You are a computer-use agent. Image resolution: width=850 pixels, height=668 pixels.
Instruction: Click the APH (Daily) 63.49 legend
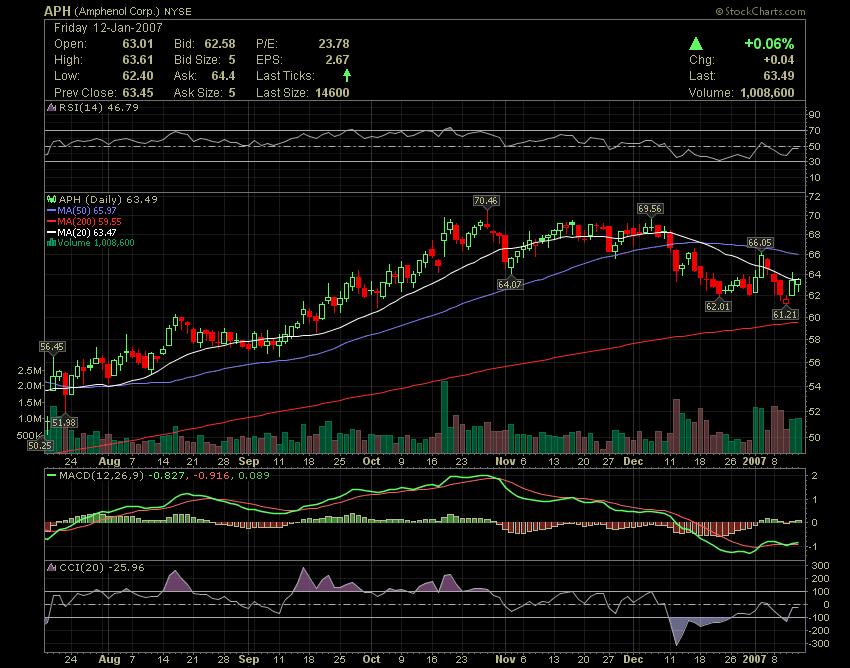(x=108, y=200)
